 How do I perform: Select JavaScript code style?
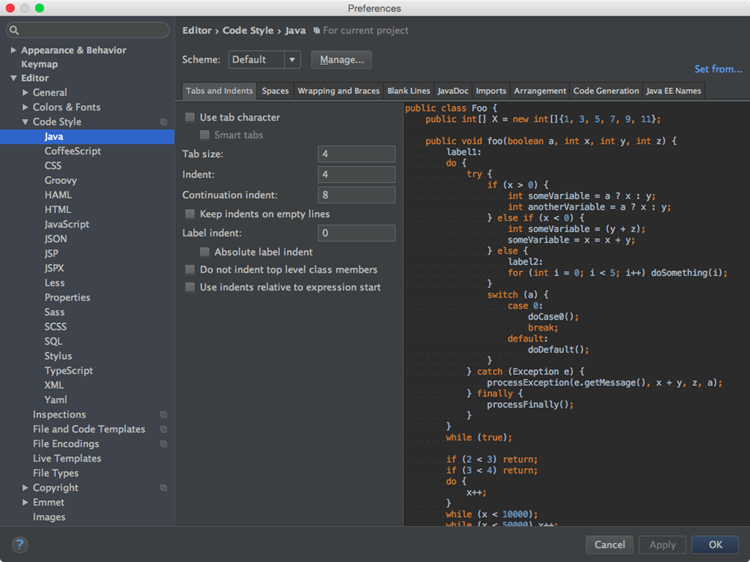pos(67,224)
